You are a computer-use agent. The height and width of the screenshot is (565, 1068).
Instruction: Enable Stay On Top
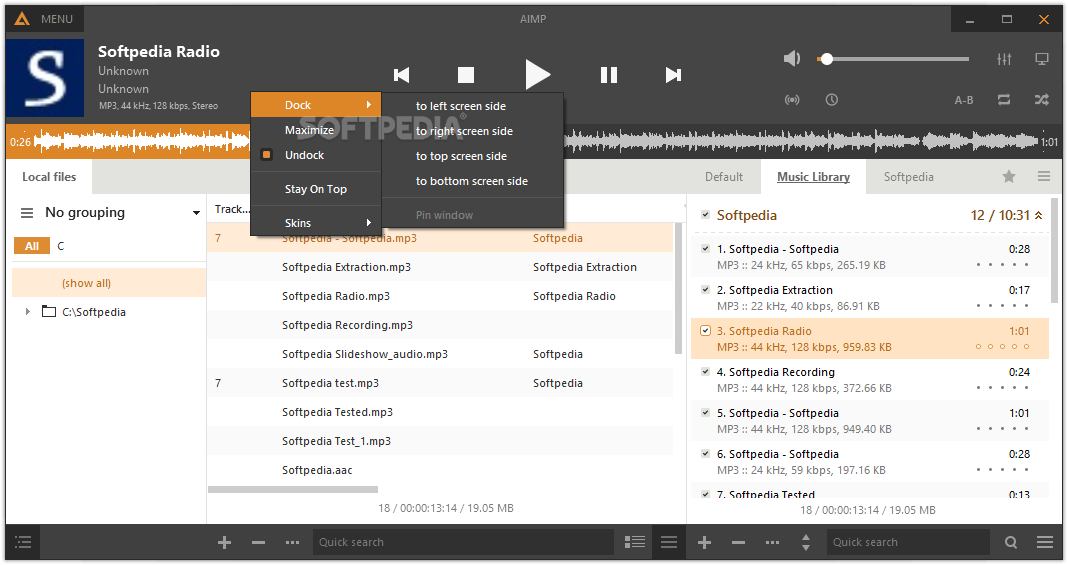click(x=315, y=189)
